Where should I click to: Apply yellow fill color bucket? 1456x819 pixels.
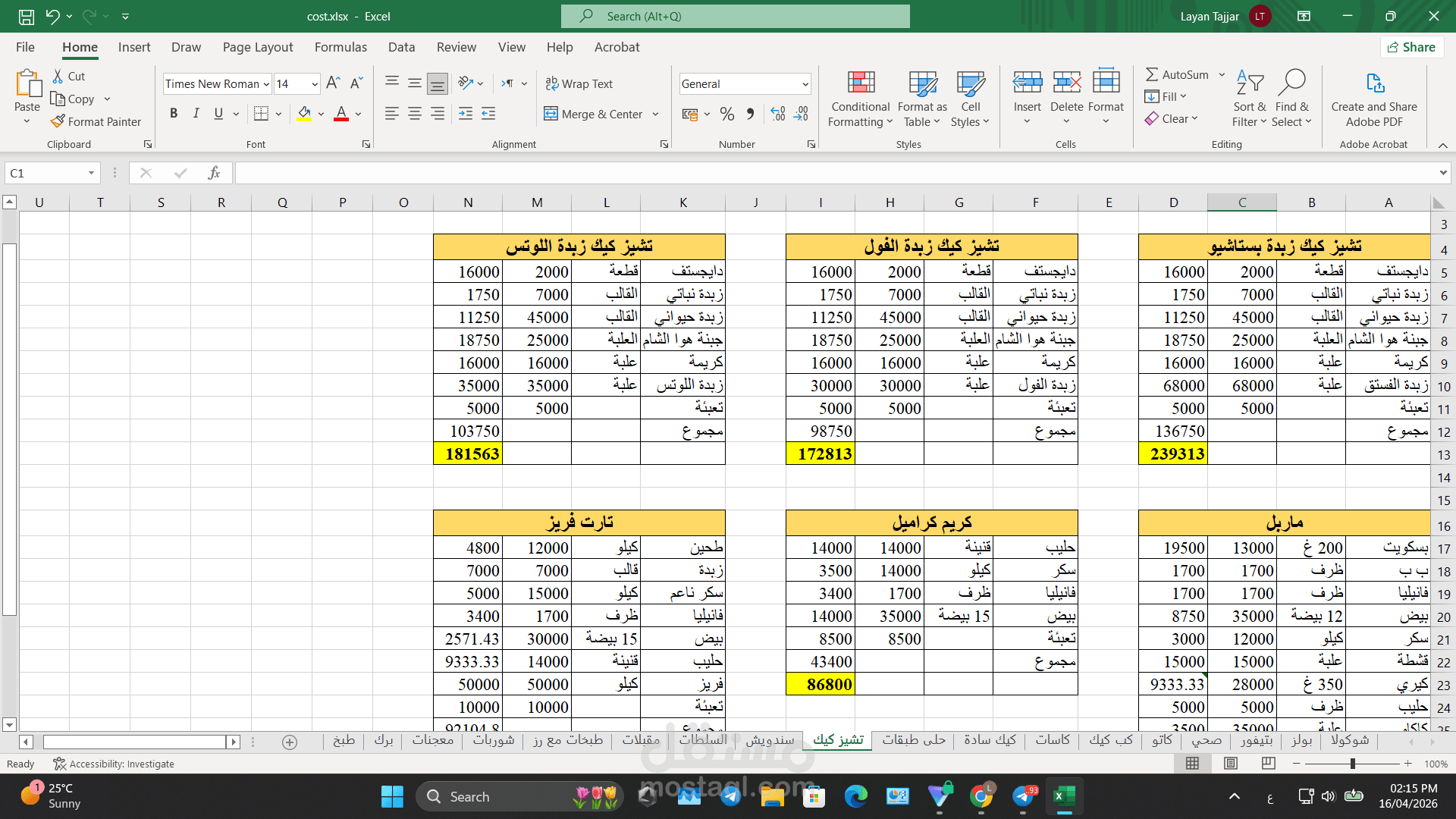304,114
